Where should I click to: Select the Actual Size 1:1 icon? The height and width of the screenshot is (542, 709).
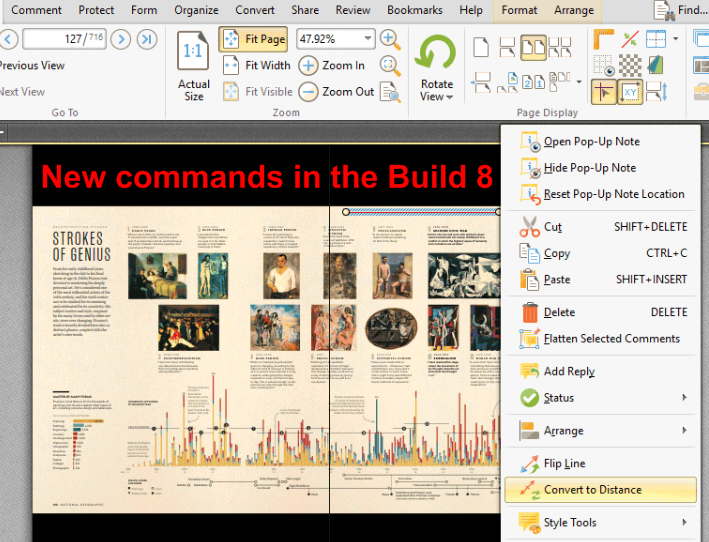tap(193, 51)
